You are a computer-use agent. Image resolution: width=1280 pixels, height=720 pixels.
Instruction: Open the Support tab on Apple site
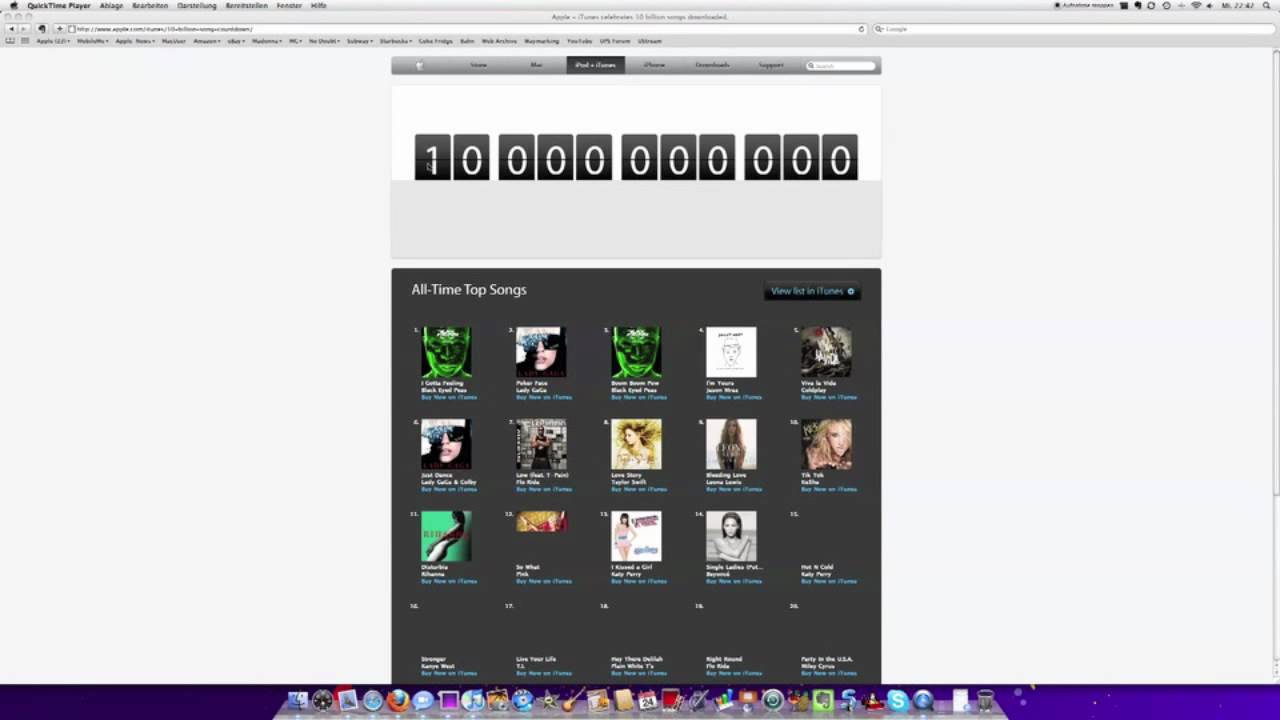click(x=771, y=65)
